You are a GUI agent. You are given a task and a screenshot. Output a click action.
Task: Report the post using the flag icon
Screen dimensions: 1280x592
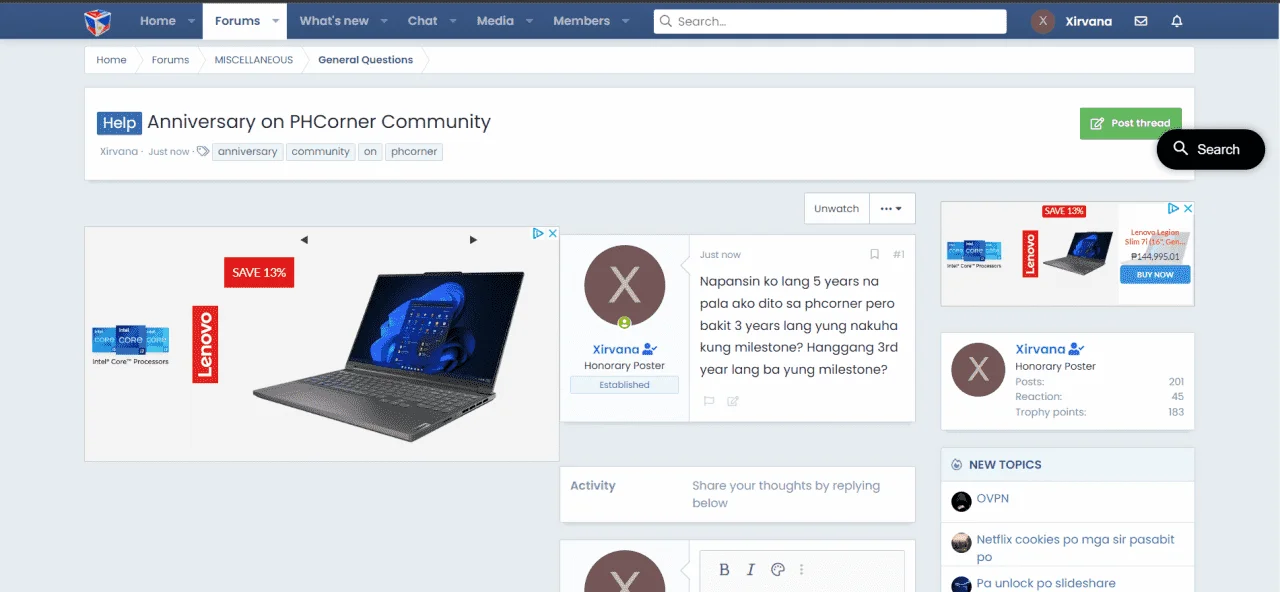(709, 401)
